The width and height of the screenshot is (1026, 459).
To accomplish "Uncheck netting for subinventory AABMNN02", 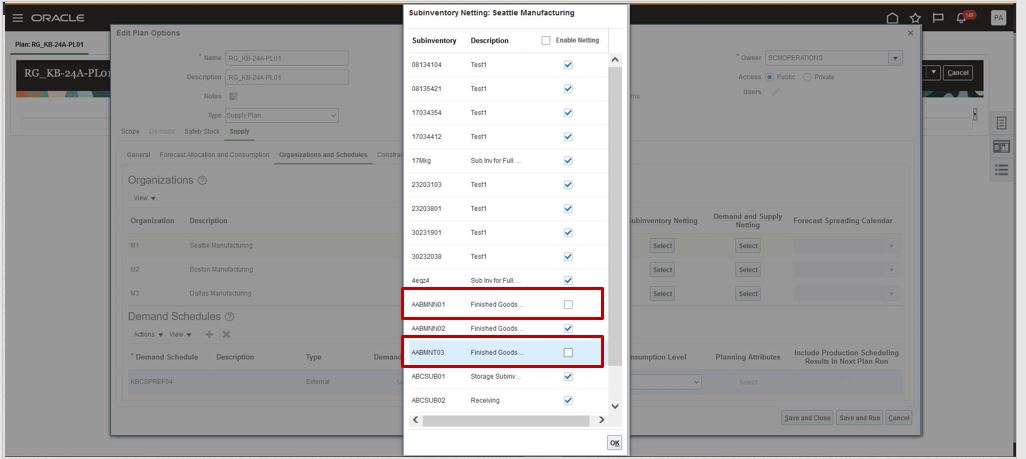I will click(568, 328).
